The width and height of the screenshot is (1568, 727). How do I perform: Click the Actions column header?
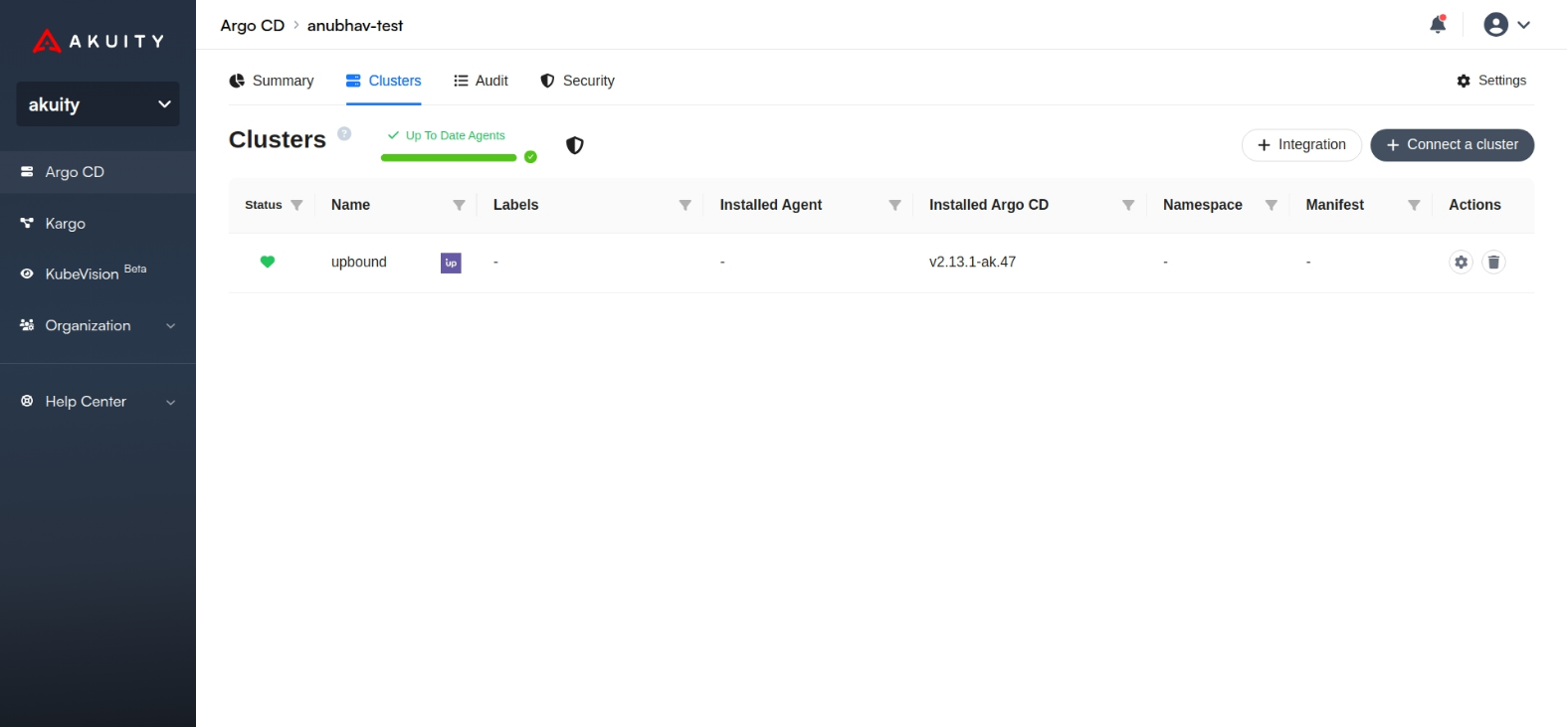[x=1474, y=205]
